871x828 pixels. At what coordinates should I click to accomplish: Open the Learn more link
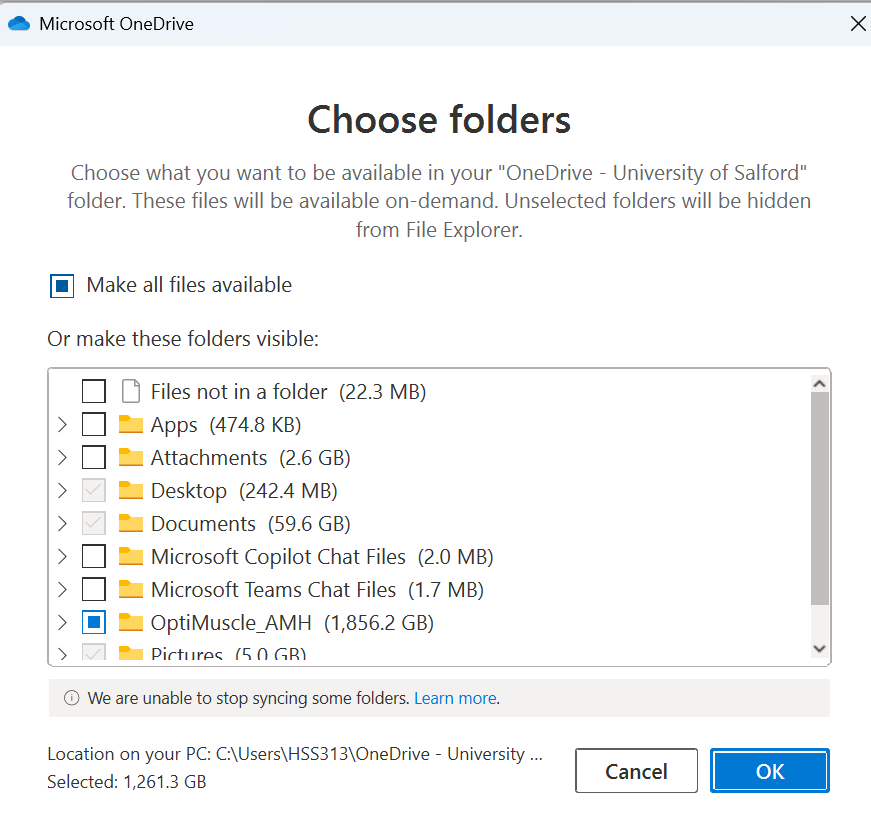(x=455, y=698)
